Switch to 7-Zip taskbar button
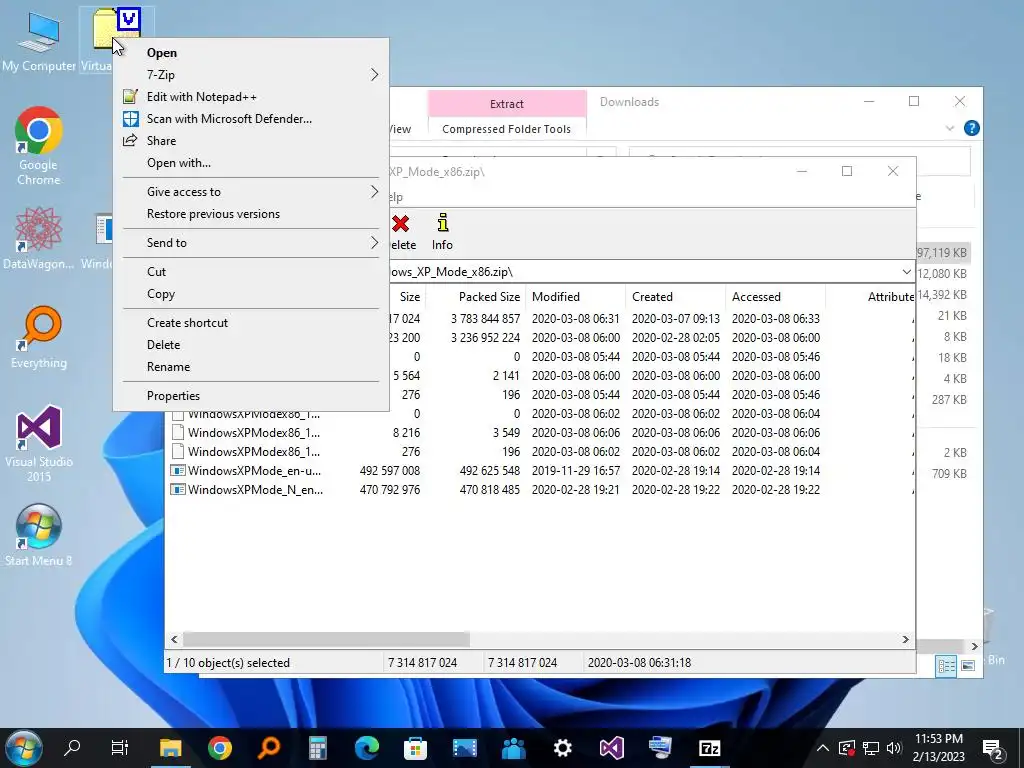 (710, 748)
